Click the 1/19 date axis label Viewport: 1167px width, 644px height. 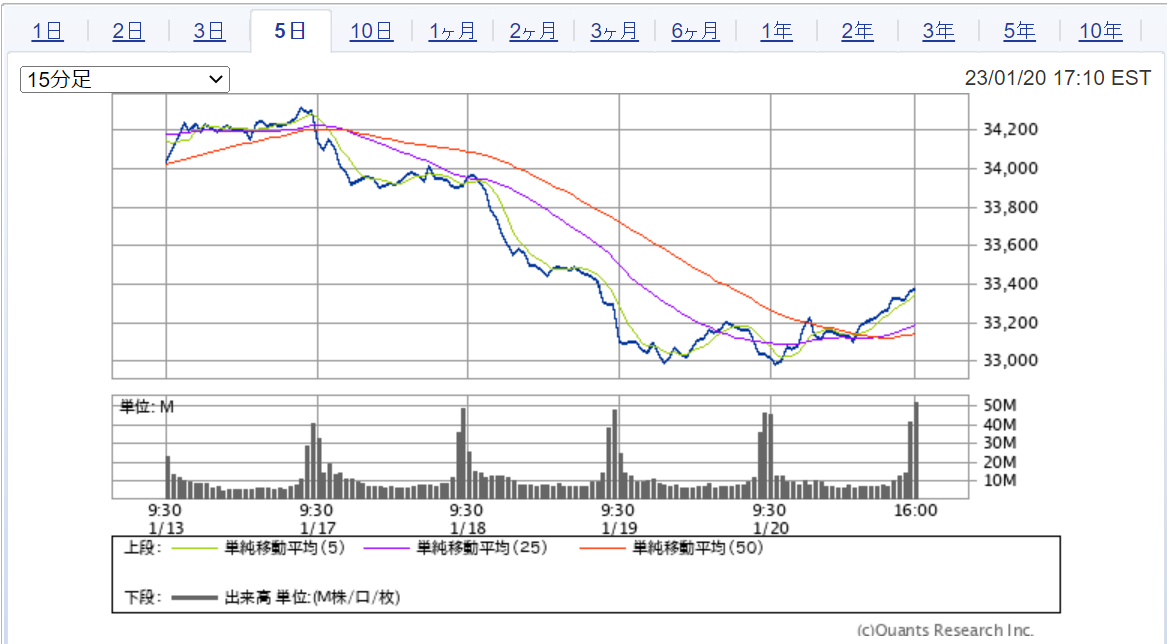pyautogui.click(x=618, y=528)
